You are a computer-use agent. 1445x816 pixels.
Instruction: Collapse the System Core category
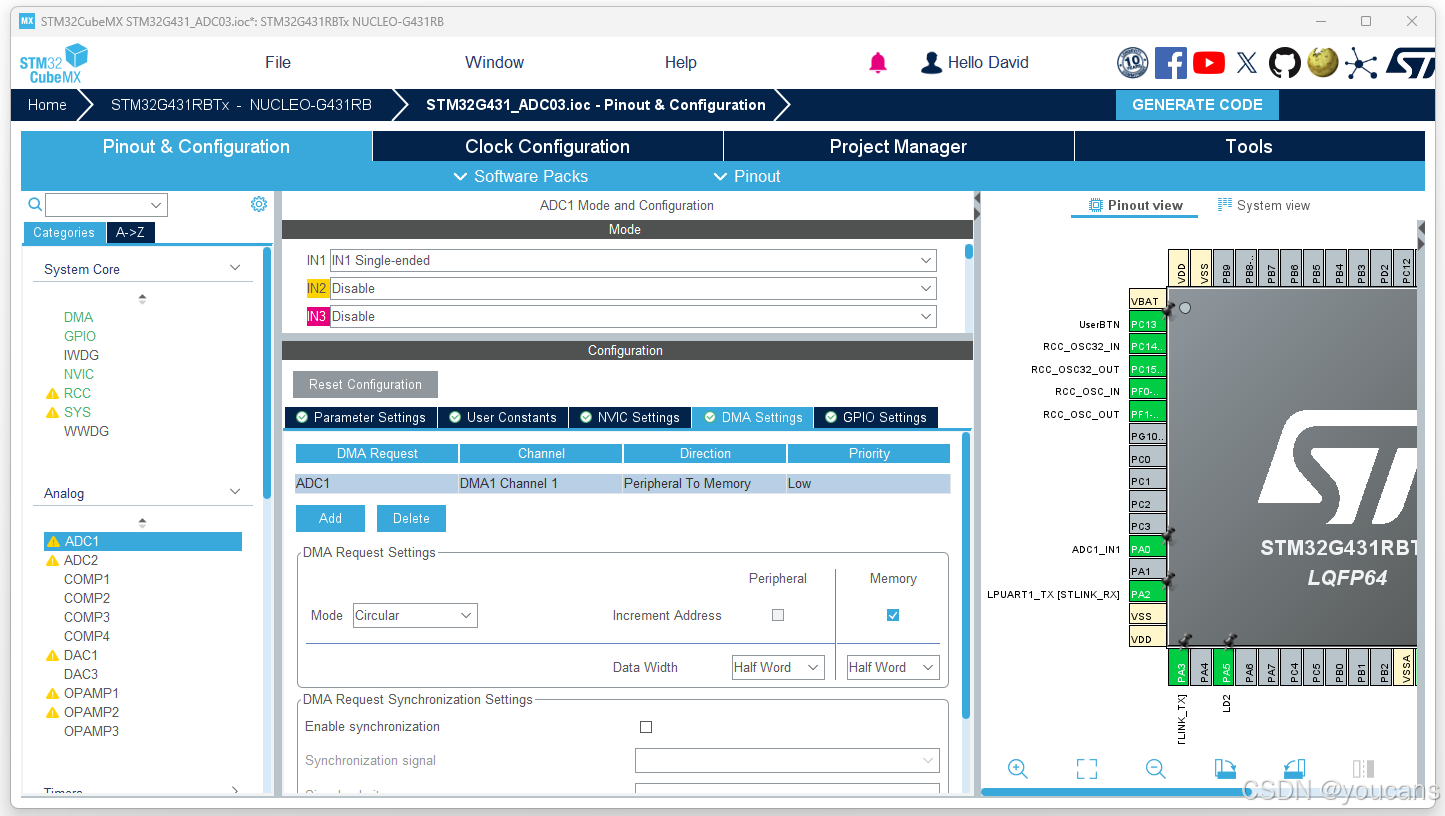(235, 268)
